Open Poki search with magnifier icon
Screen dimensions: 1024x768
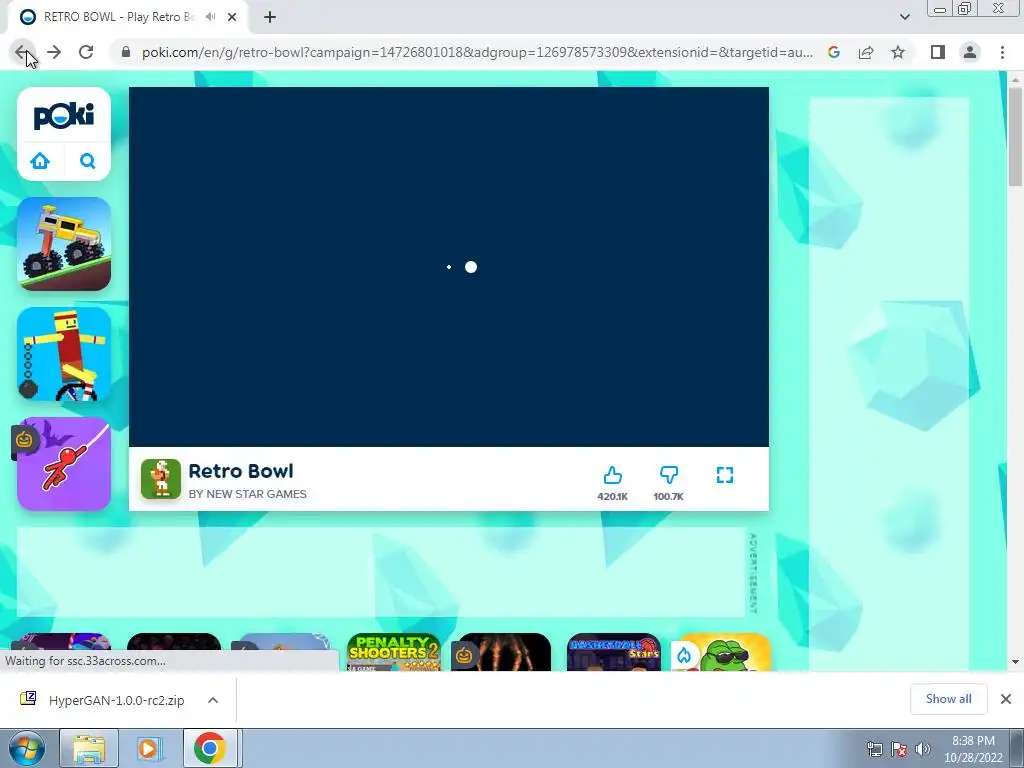[88, 161]
